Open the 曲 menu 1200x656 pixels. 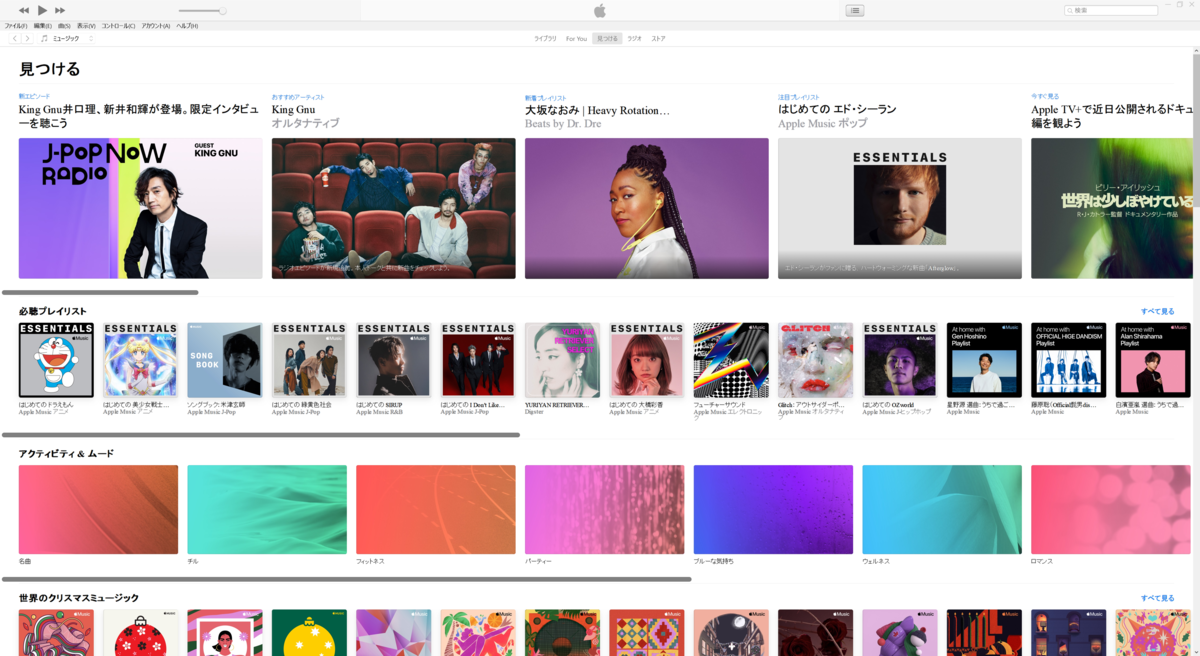click(64, 25)
